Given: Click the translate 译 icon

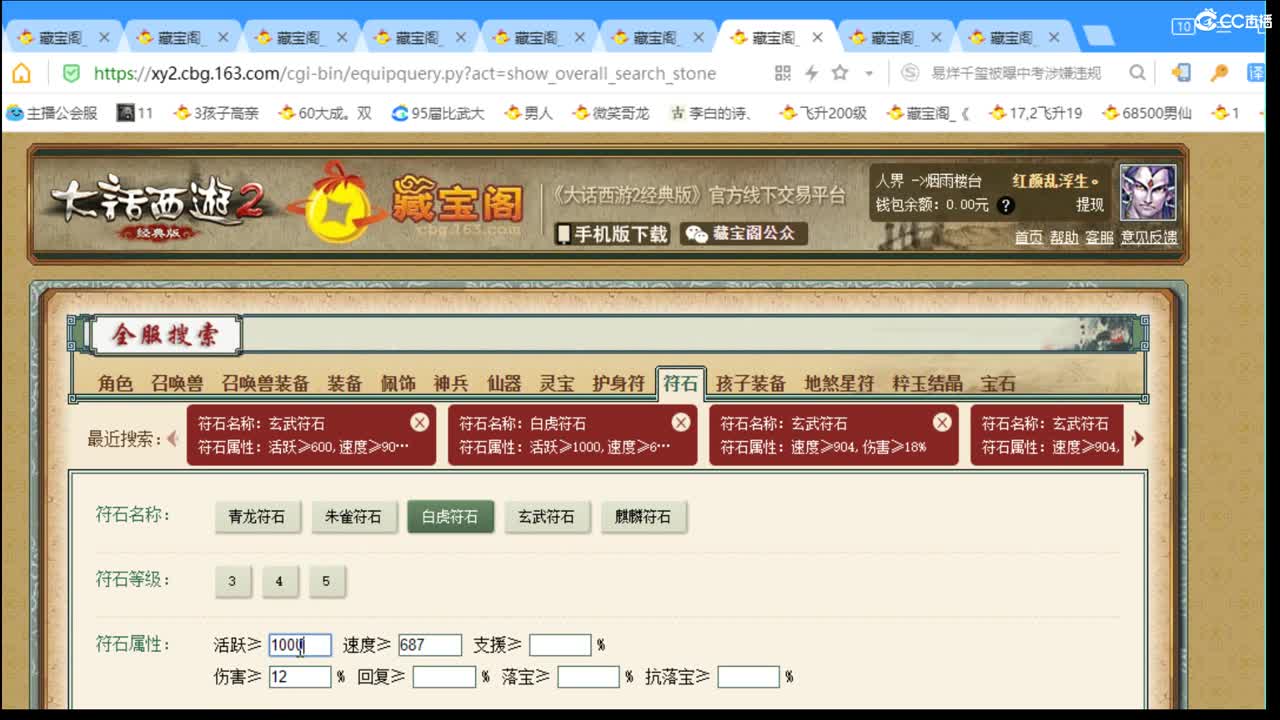Looking at the screenshot, I should click(1256, 73).
